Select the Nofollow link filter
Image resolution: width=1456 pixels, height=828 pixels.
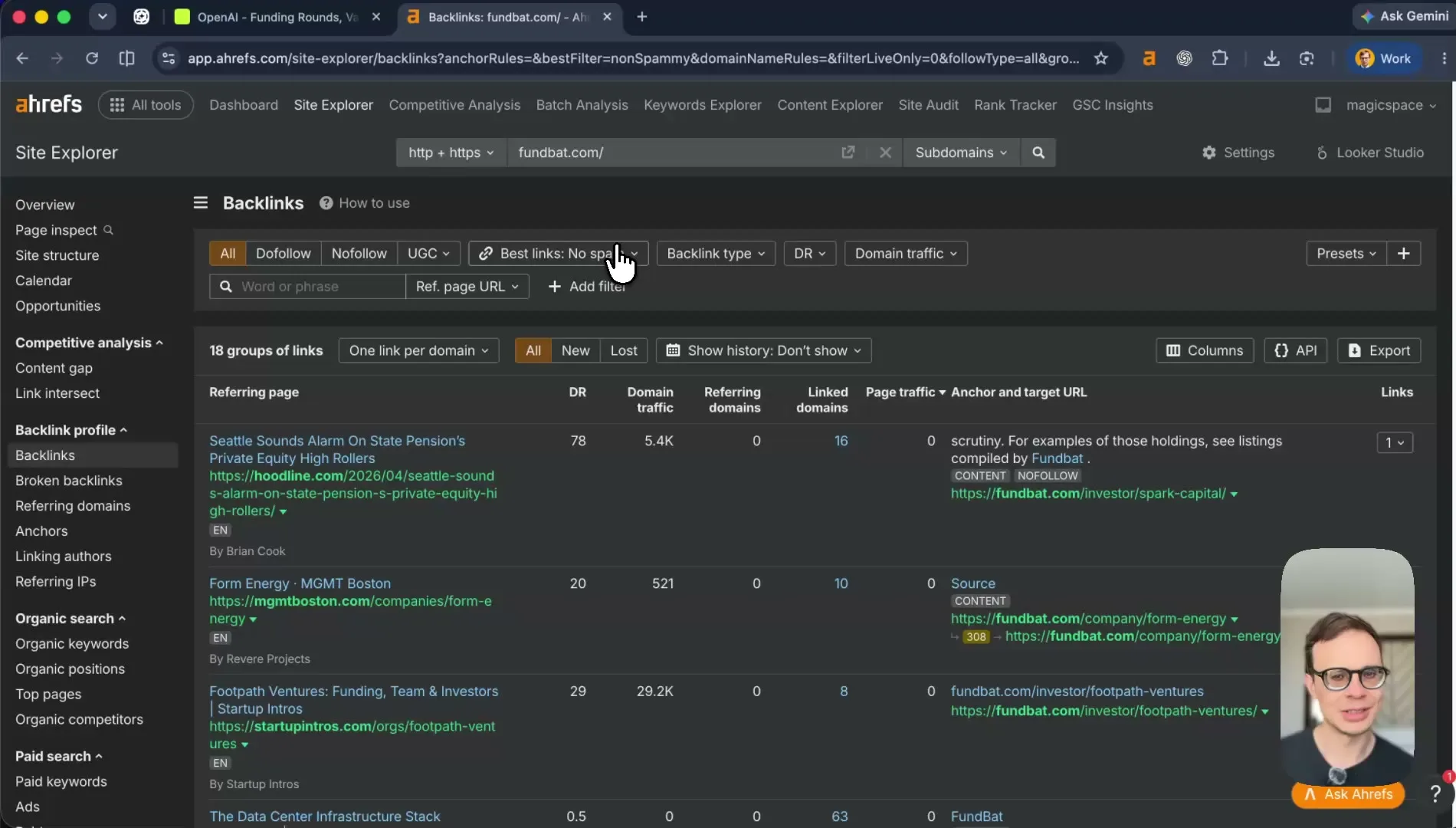[x=359, y=254]
